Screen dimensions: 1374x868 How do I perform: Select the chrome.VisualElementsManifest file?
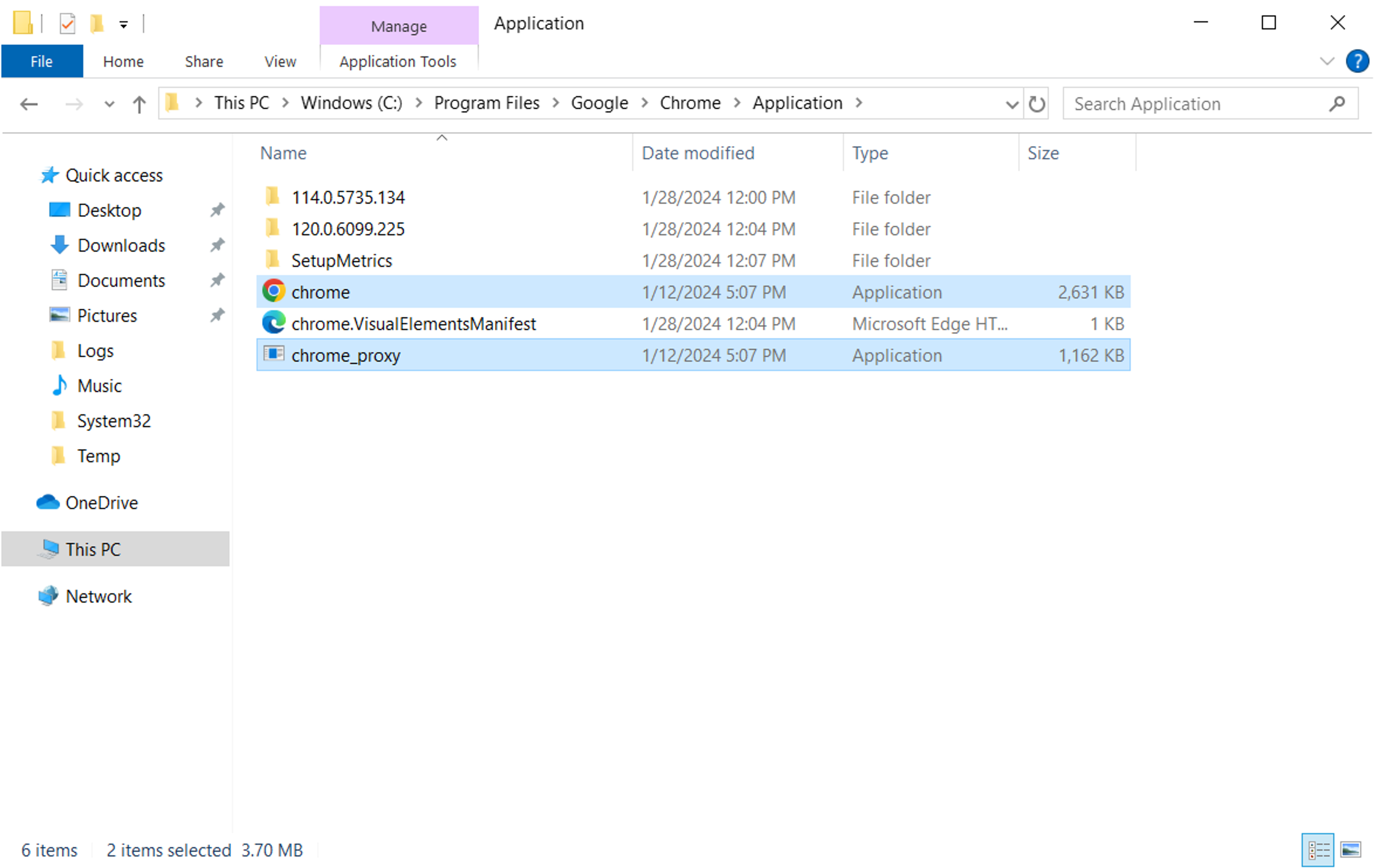click(693, 323)
